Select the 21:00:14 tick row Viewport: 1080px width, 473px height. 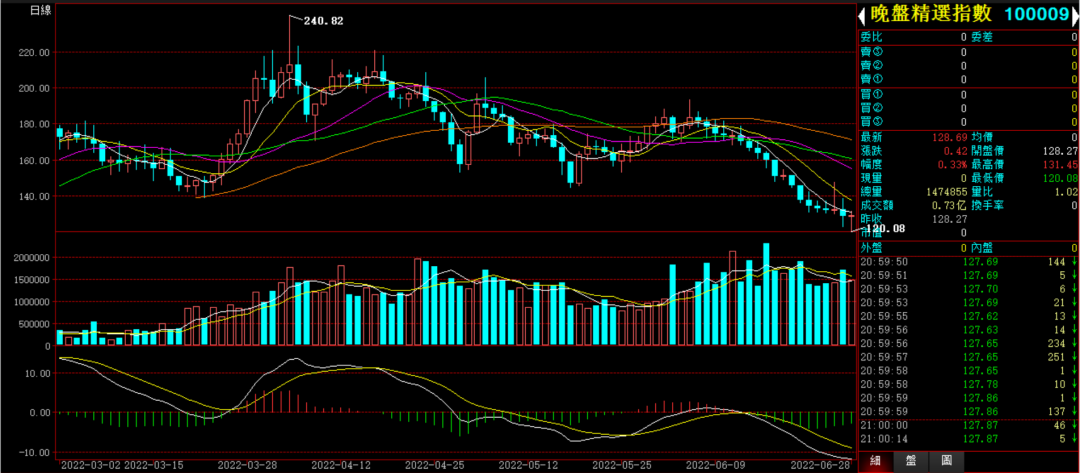tap(968, 438)
